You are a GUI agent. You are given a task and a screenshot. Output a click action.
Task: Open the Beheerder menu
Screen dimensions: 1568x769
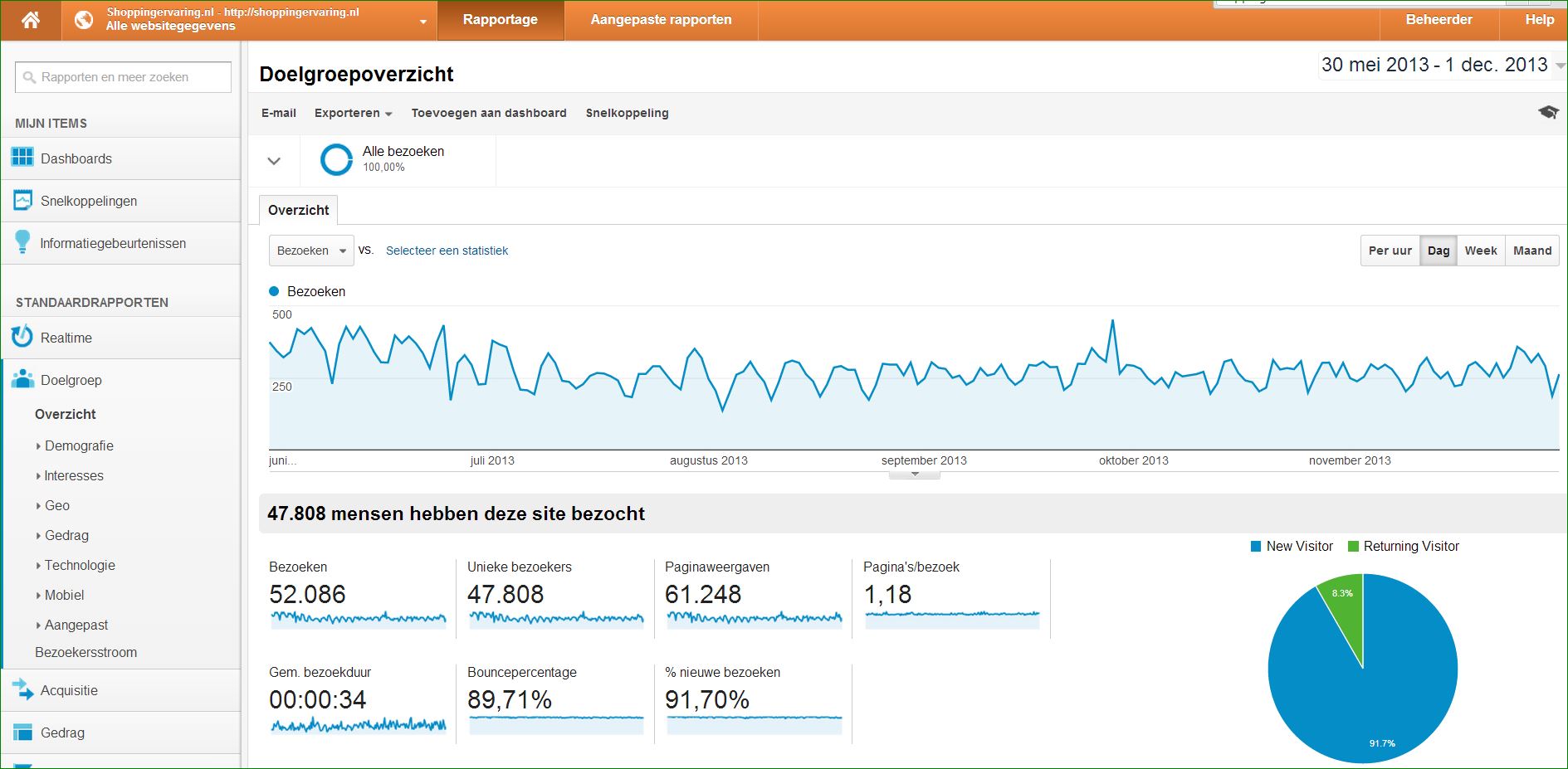(1439, 20)
